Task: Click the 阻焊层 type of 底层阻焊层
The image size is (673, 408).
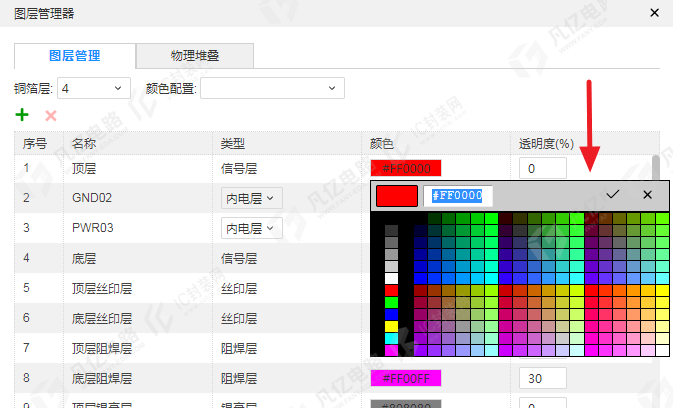Action: coord(239,379)
